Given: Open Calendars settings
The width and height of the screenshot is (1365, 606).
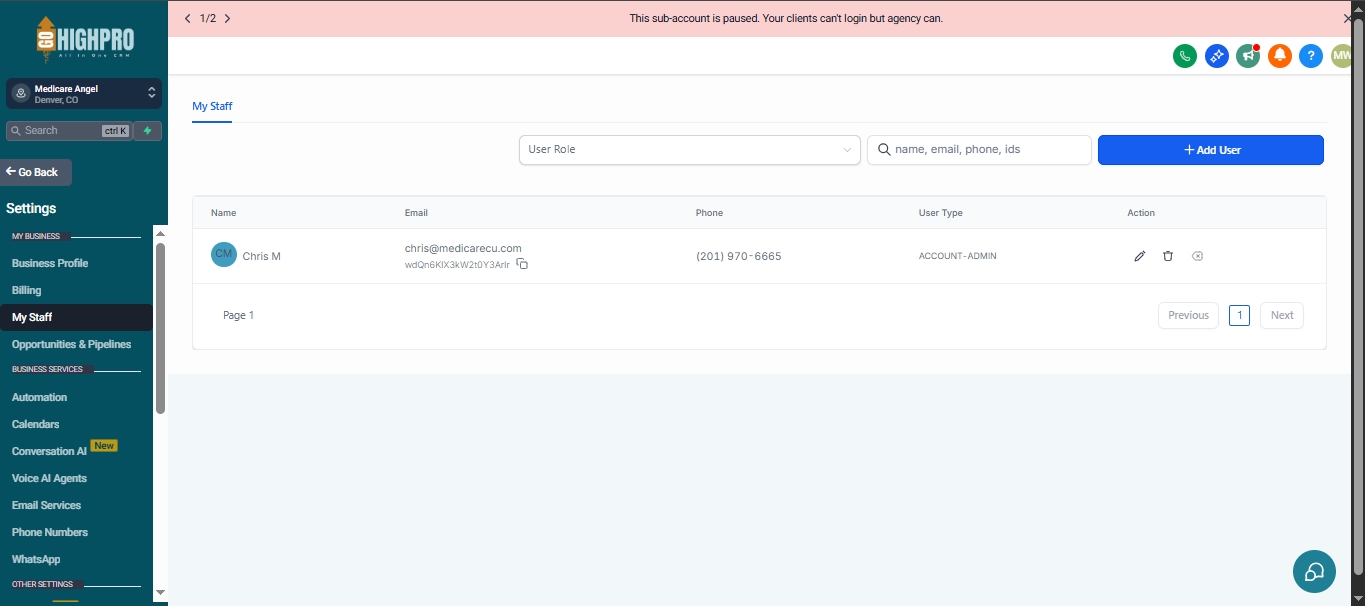Looking at the screenshot, I should pyautogui.click(x=35, y=424).
